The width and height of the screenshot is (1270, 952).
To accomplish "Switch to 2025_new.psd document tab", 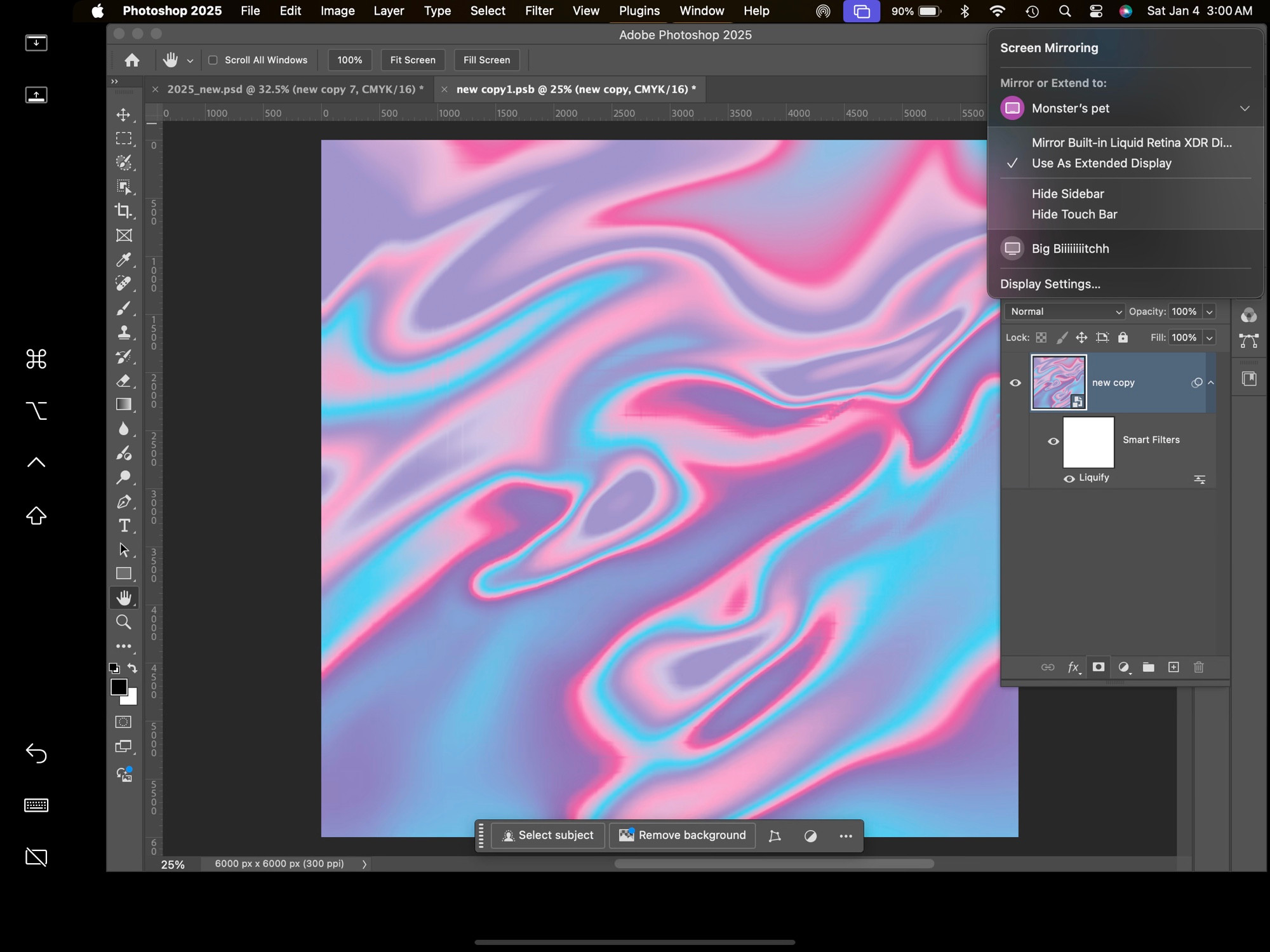I will click(x=295, y=90).
